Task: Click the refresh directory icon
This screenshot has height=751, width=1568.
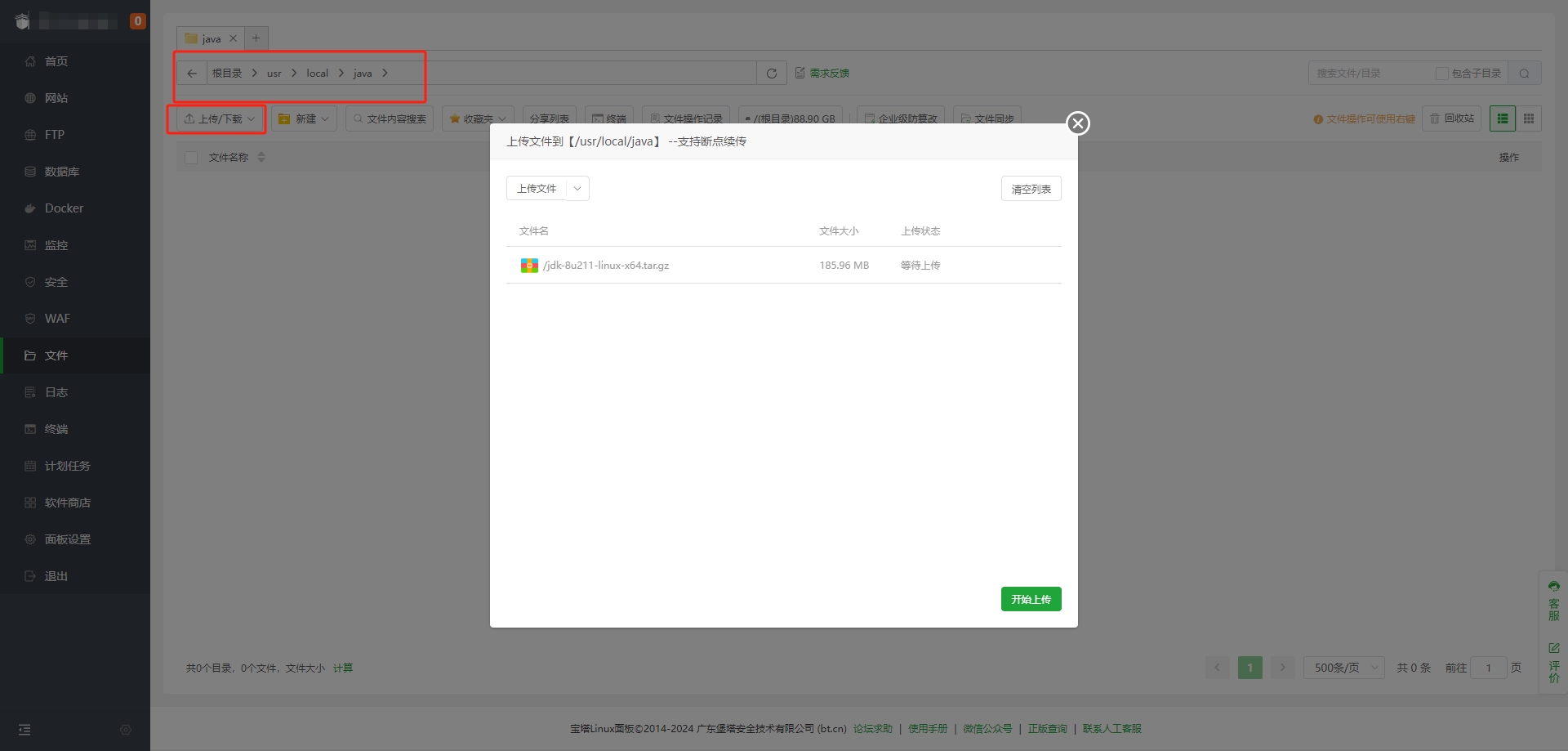Action: pos(771,74)
